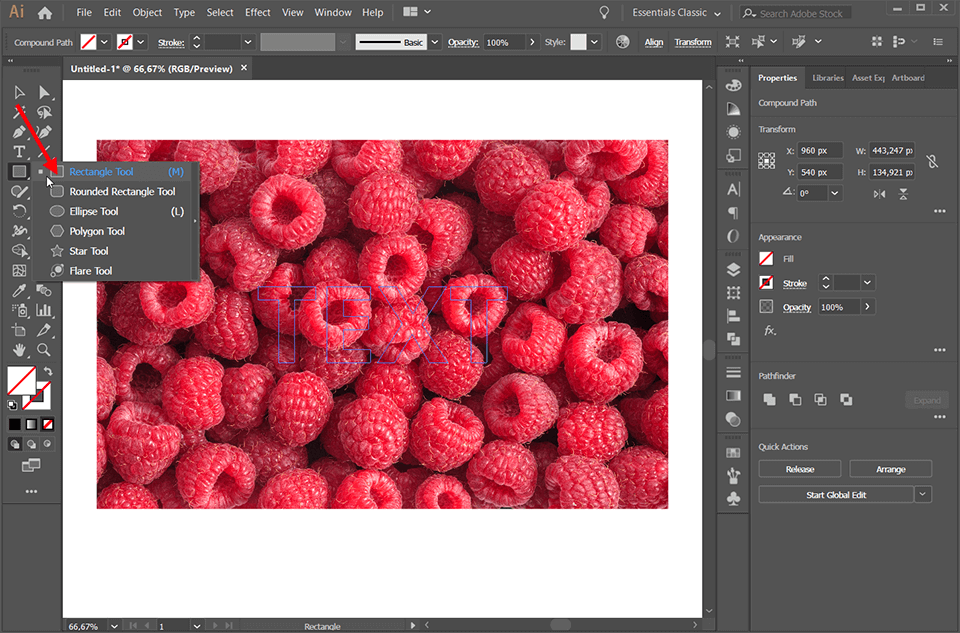
Task: Select the Hand tool
Action: (x=18, y=349)
